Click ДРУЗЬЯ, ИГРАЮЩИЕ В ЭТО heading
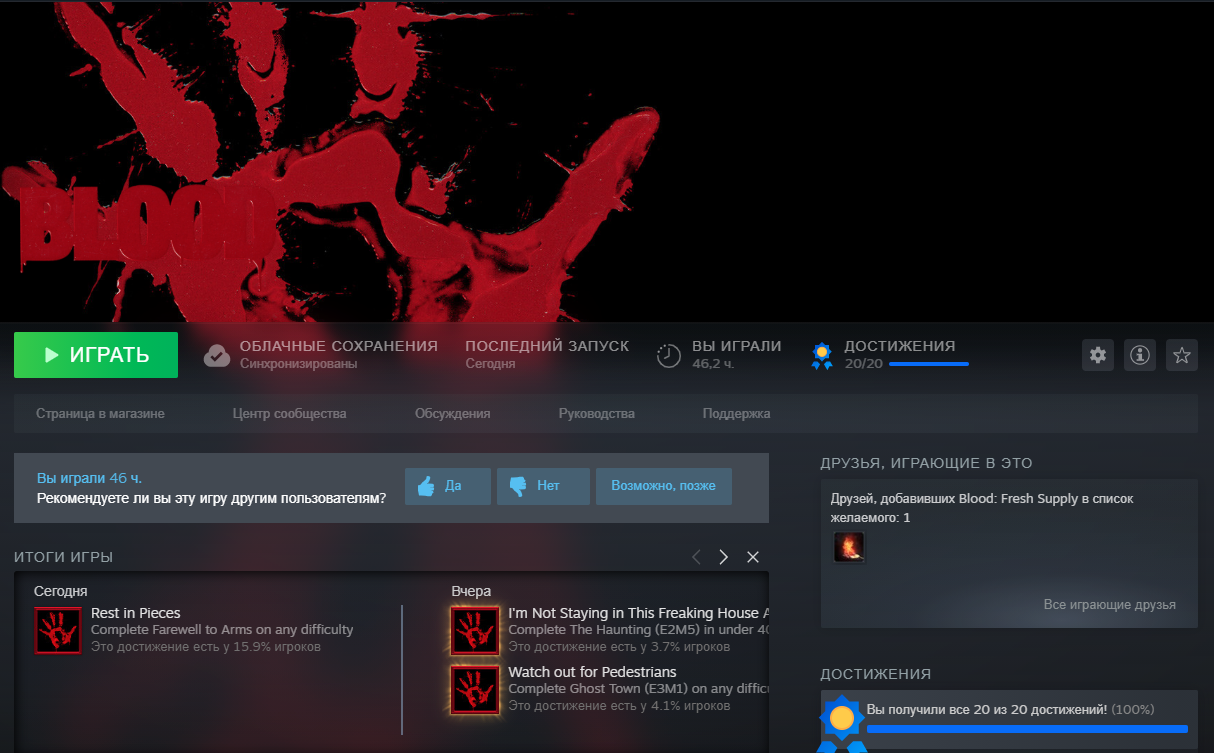Viewport: 1214px width, 753px height. pos(926,463)
